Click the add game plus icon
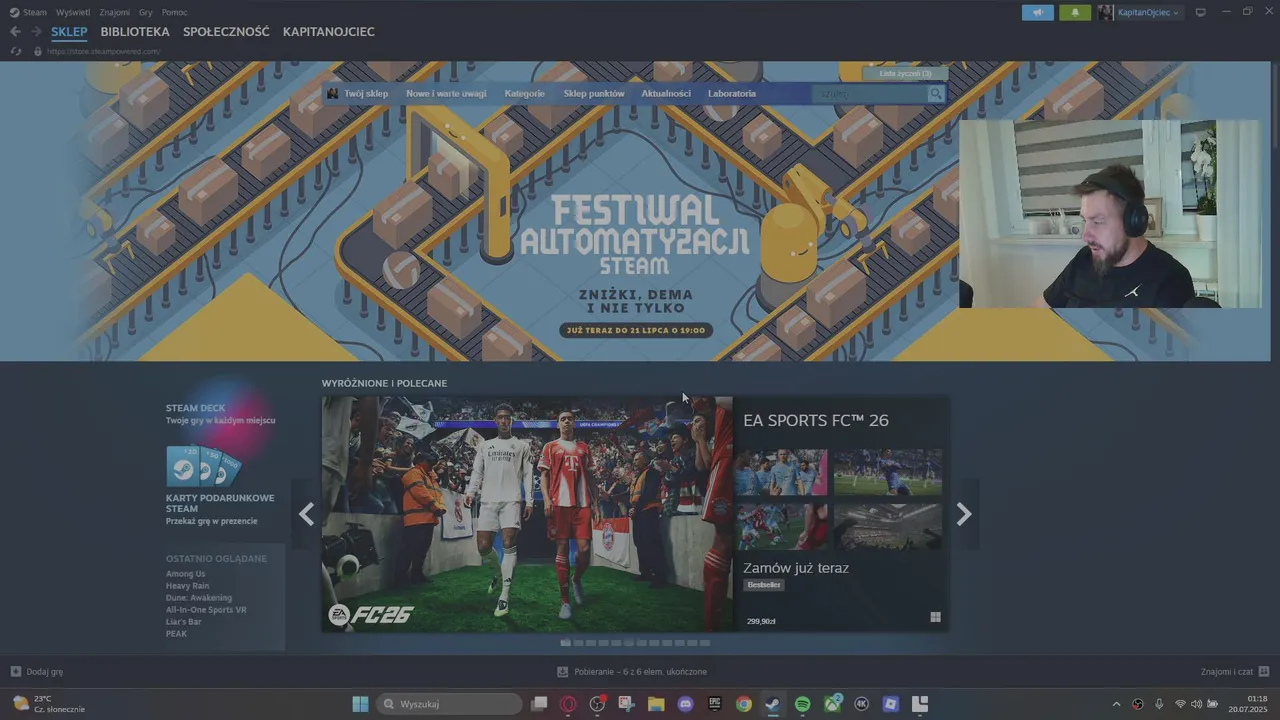The image size is (1280, 720). [15, 671]
